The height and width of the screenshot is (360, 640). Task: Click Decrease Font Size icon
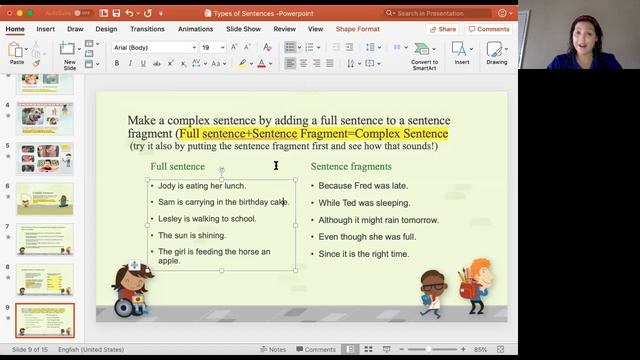tap(247, 47)
